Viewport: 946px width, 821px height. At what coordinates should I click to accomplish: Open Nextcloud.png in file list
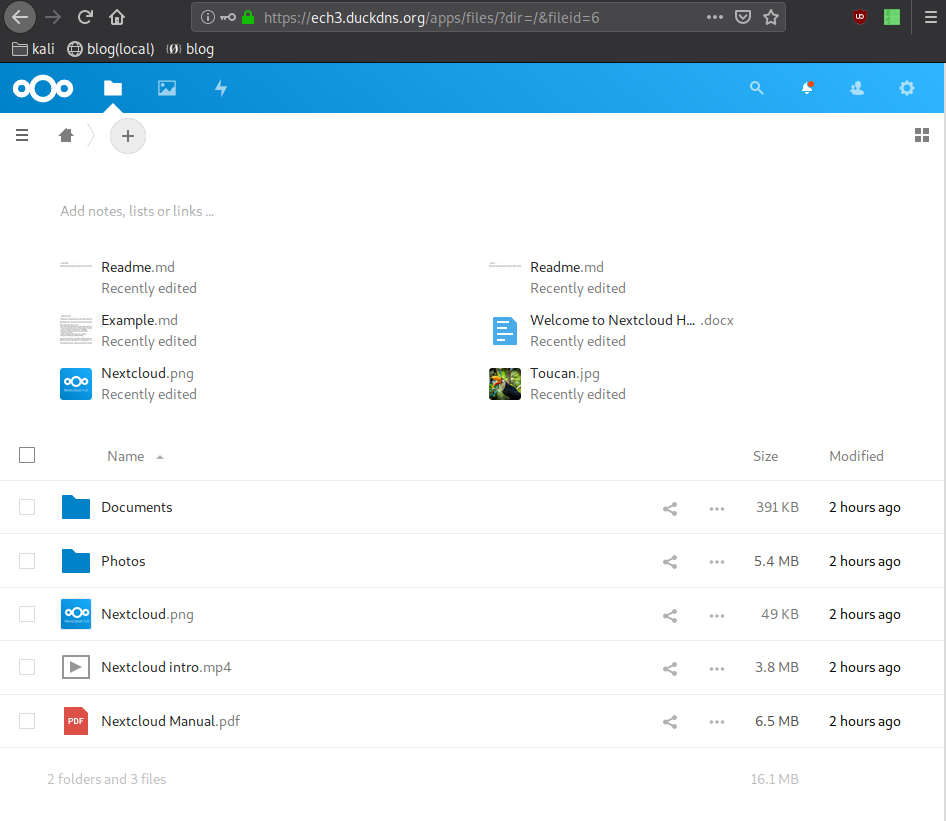click(147, 614)
